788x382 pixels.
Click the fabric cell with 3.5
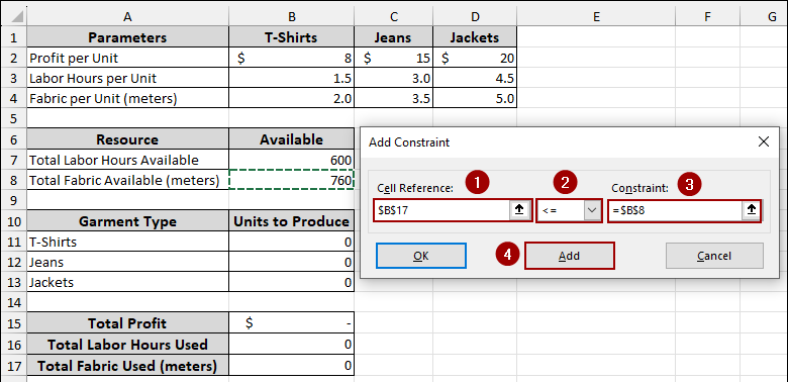[x=393, y=98]
